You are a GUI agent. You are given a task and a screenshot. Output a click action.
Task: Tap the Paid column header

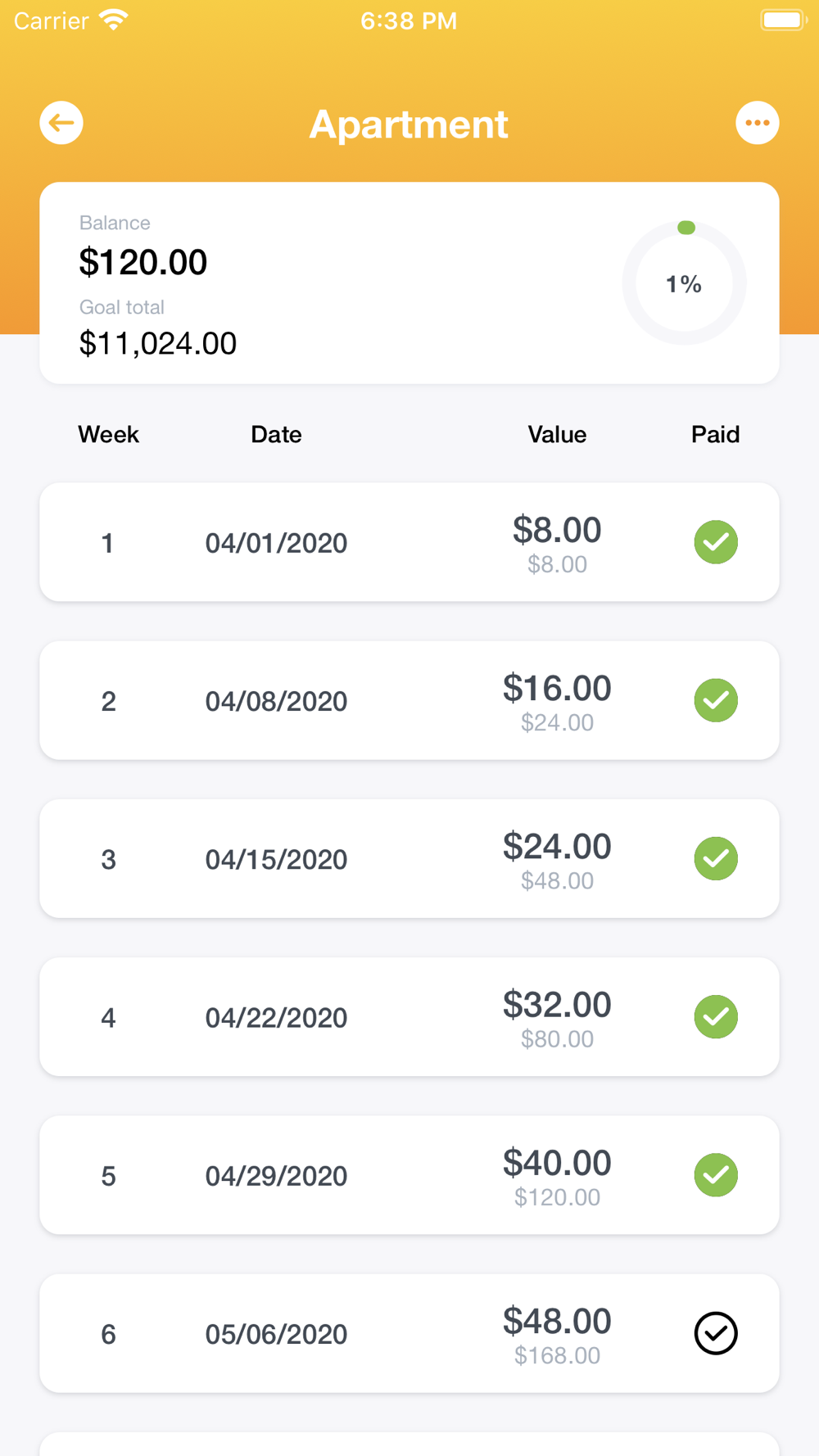(x=715, y=434)
